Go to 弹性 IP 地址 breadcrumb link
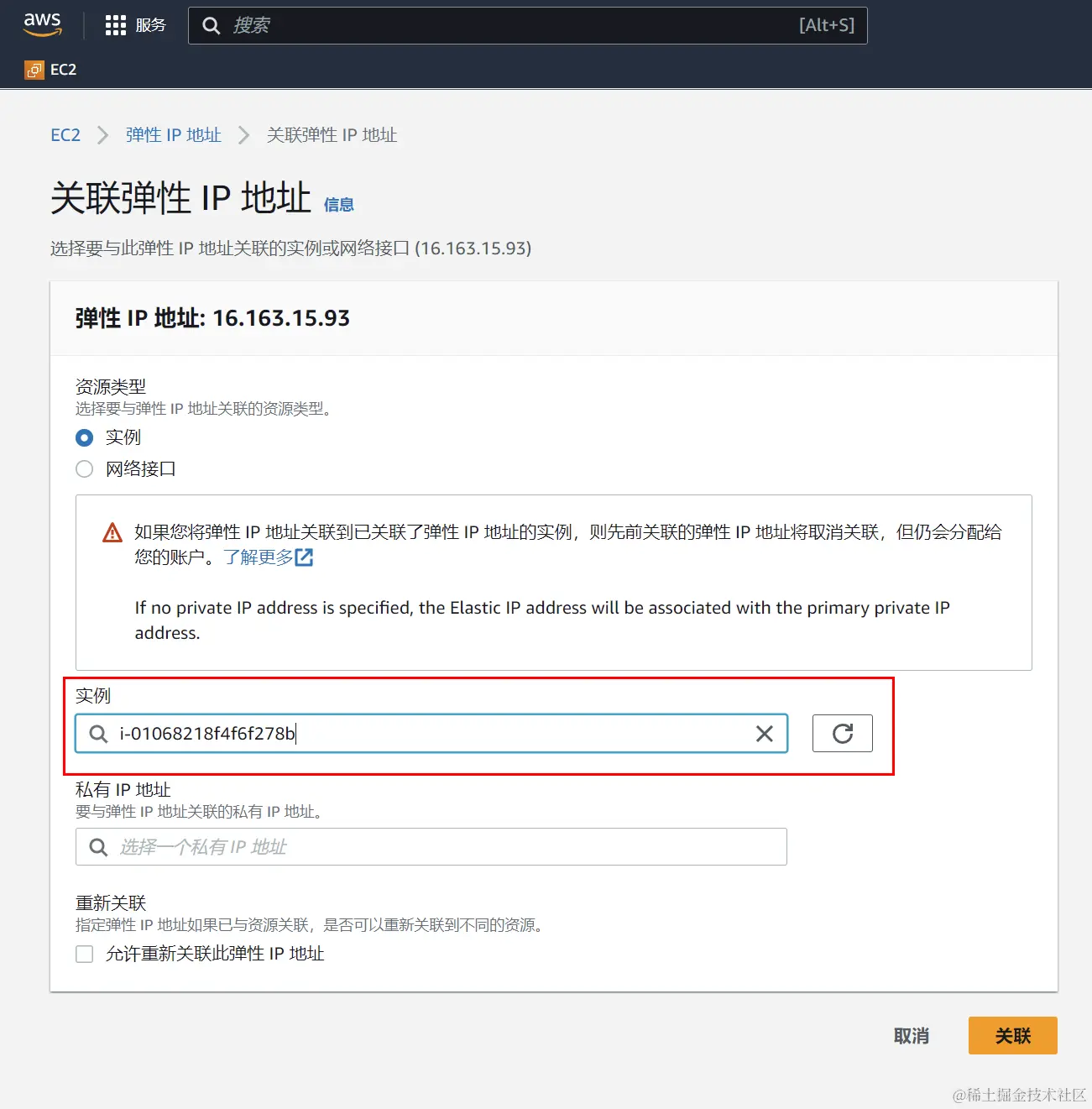 pyautogui.click(x=174, y=135)
